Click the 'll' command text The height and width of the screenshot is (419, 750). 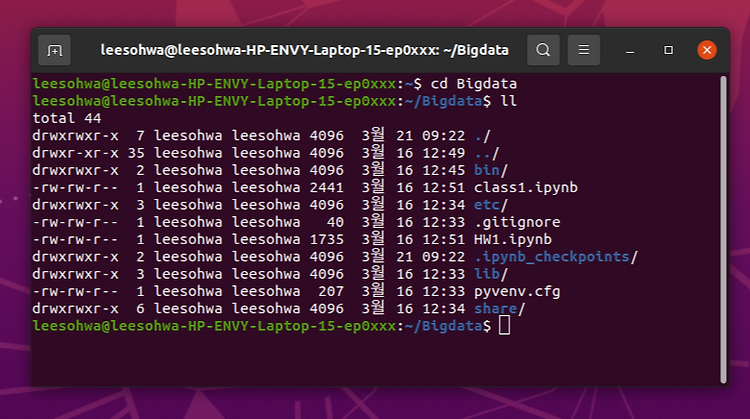508,101
